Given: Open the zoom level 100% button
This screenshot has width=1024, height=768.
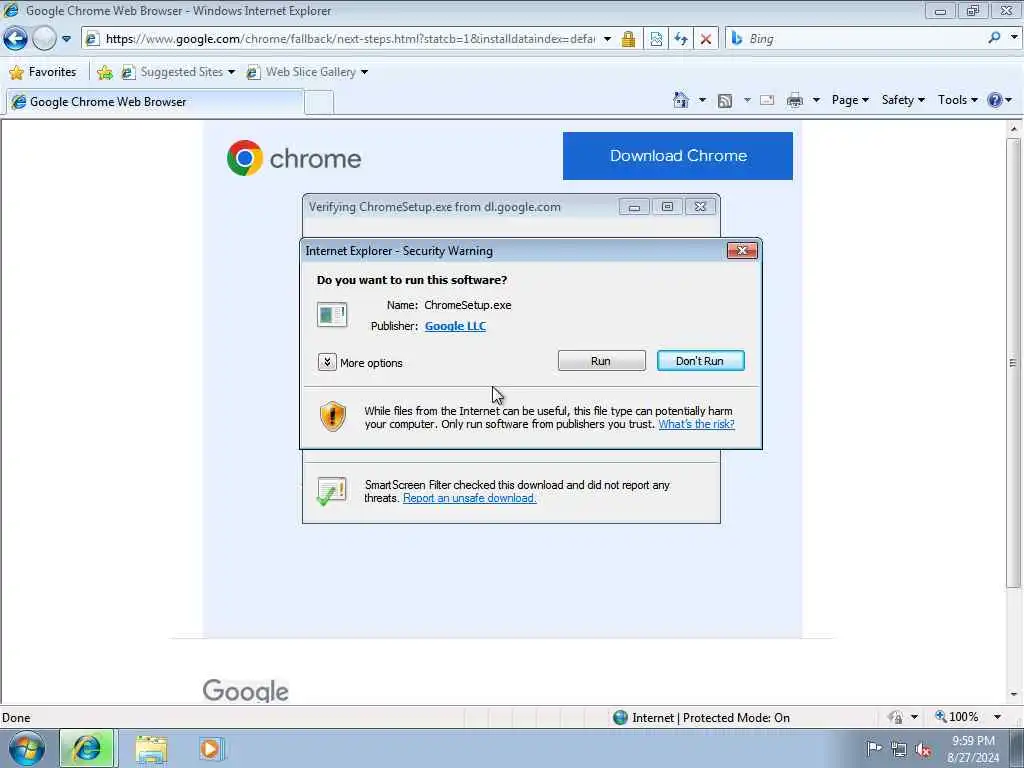Looking at the screenshot, I should click(x=956, y=717).
